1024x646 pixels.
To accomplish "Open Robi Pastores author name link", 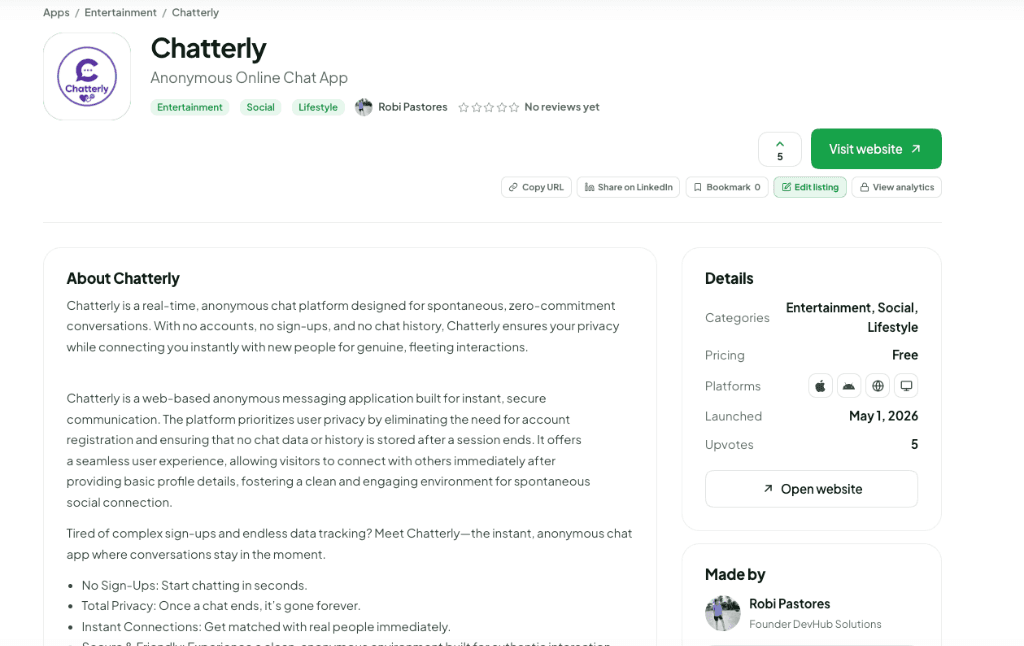I will [413, 107].
